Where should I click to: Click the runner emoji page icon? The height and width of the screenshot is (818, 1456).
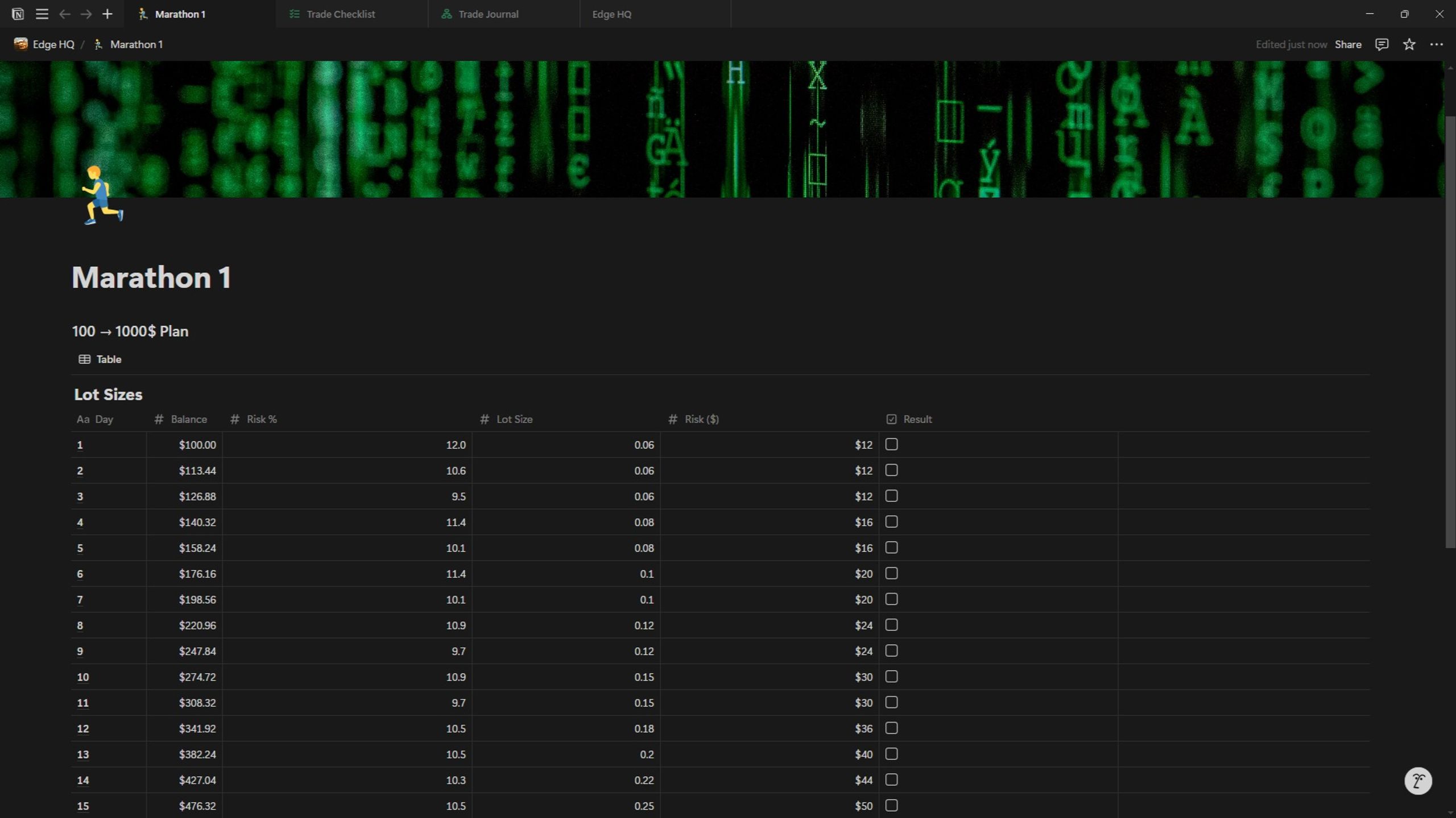click(102, 195)
